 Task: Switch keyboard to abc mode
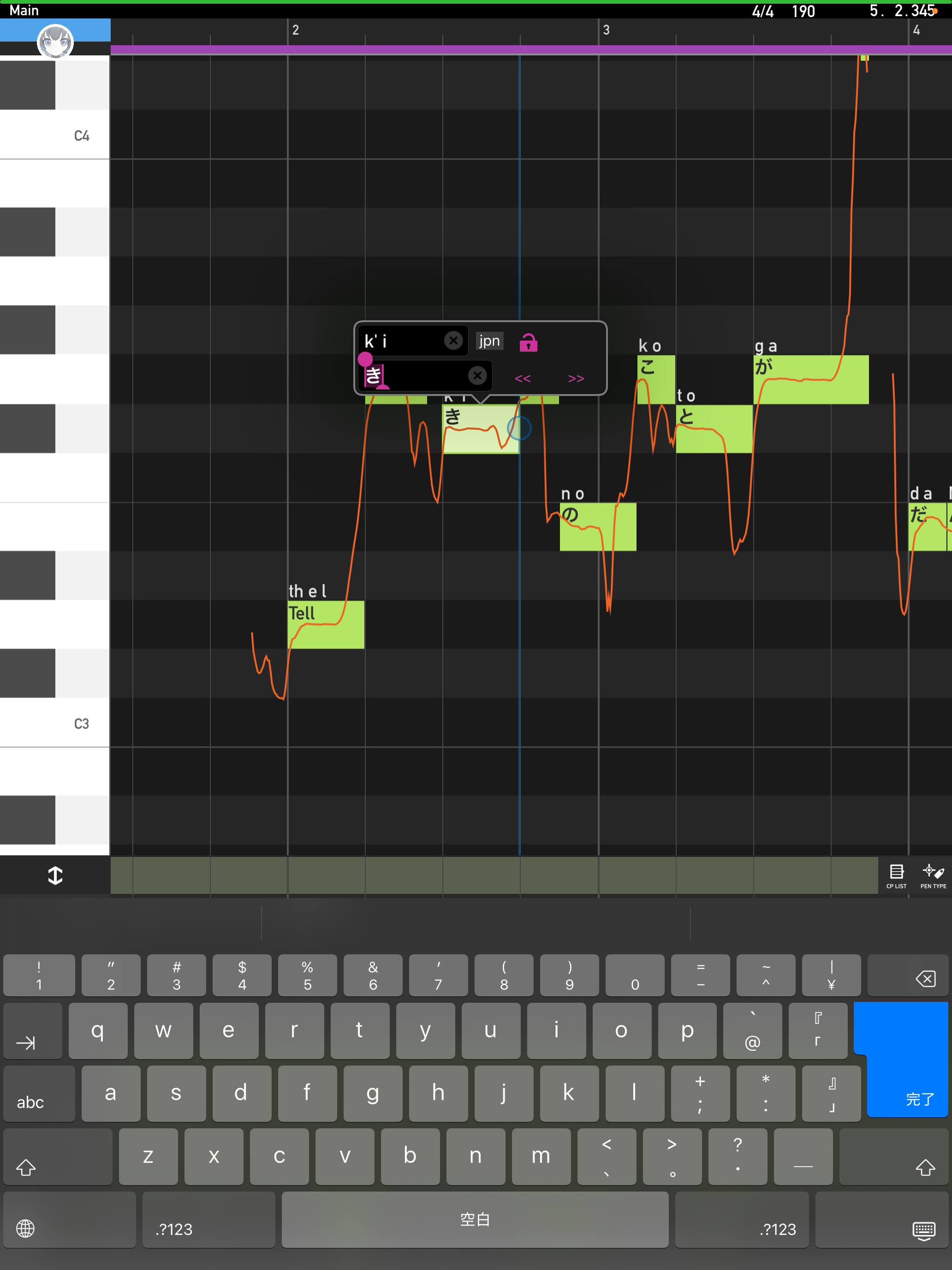click(x=30, y=1102)
